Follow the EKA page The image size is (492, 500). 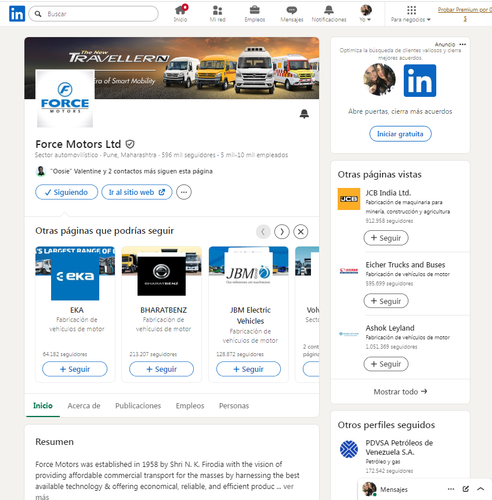click(x=75, y=369)
